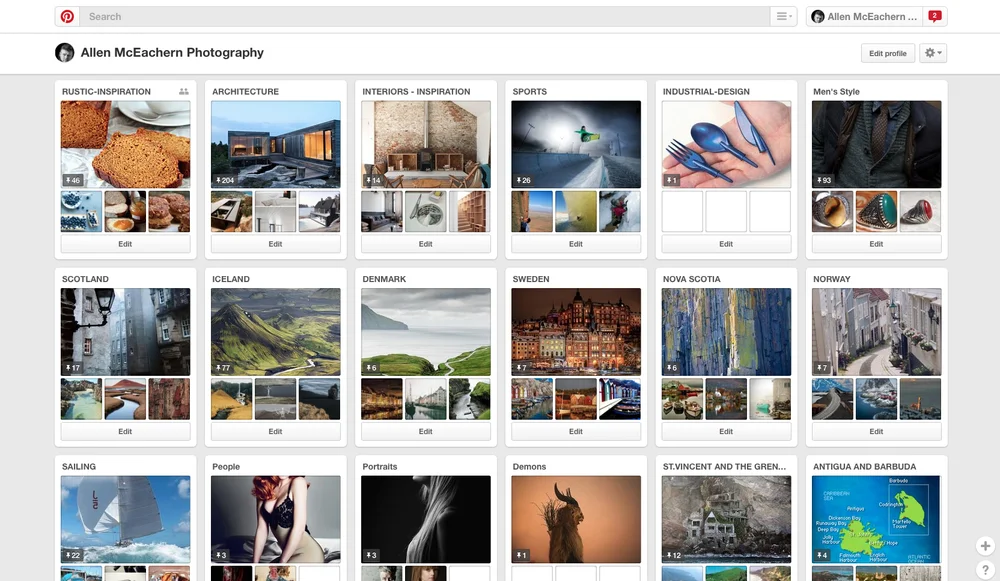The width and height of the screenshot is (1000, 581).
Task: Open the red ring thumbnail in Men's Style
Action: [x=920, y=211]
